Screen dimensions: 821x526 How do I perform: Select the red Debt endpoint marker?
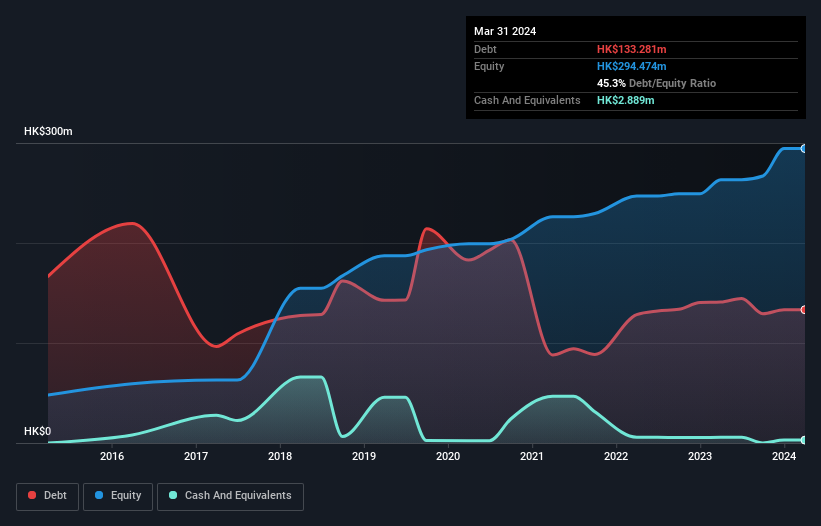[x=804, y=310]
